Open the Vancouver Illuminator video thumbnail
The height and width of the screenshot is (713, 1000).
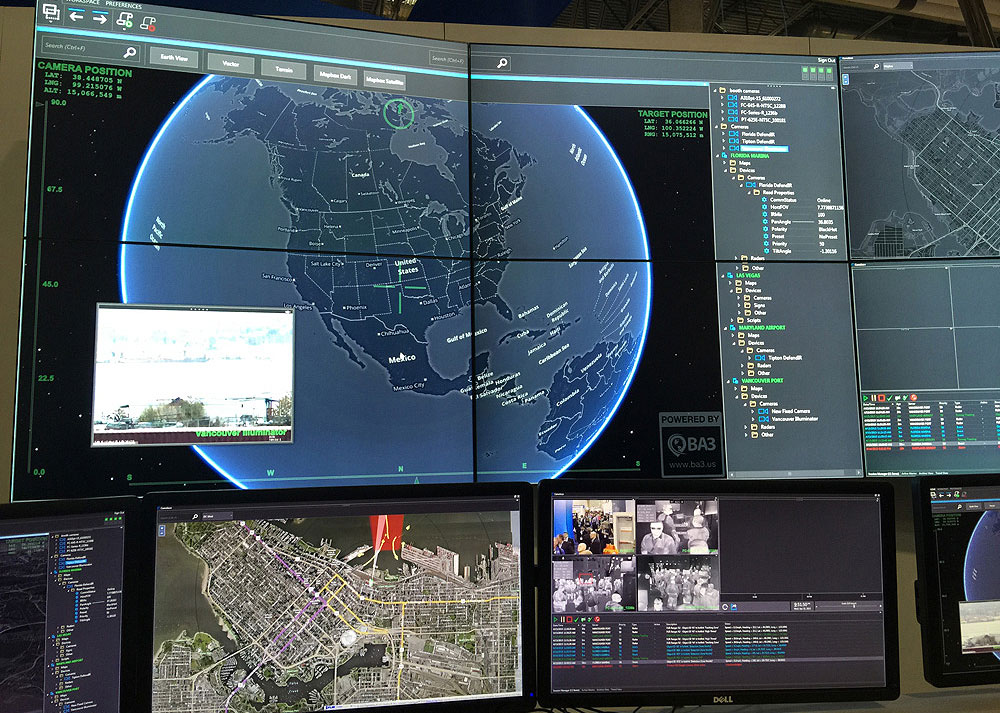point(193,374)
